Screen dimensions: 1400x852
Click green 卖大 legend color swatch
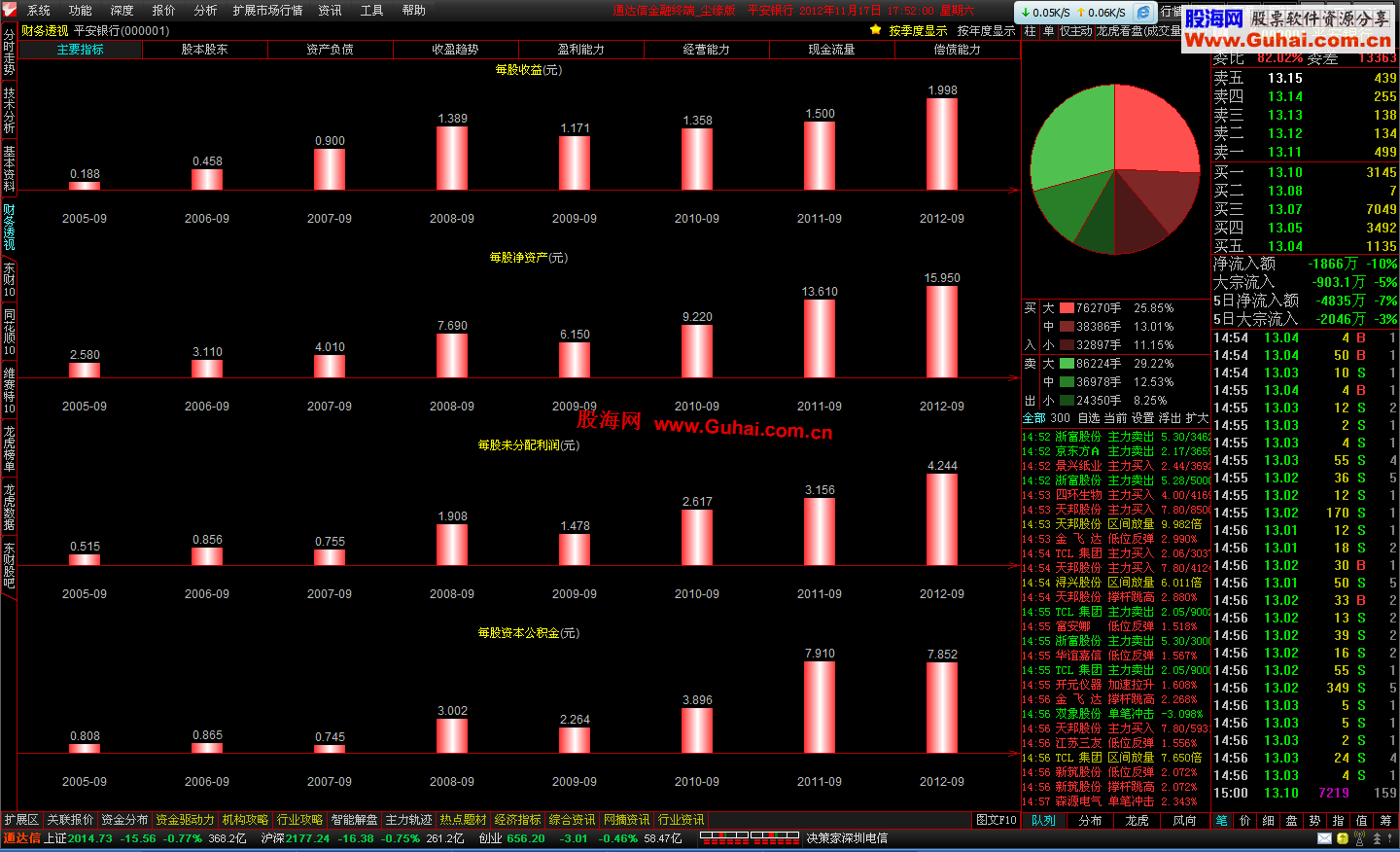[x=1067, y=364]
